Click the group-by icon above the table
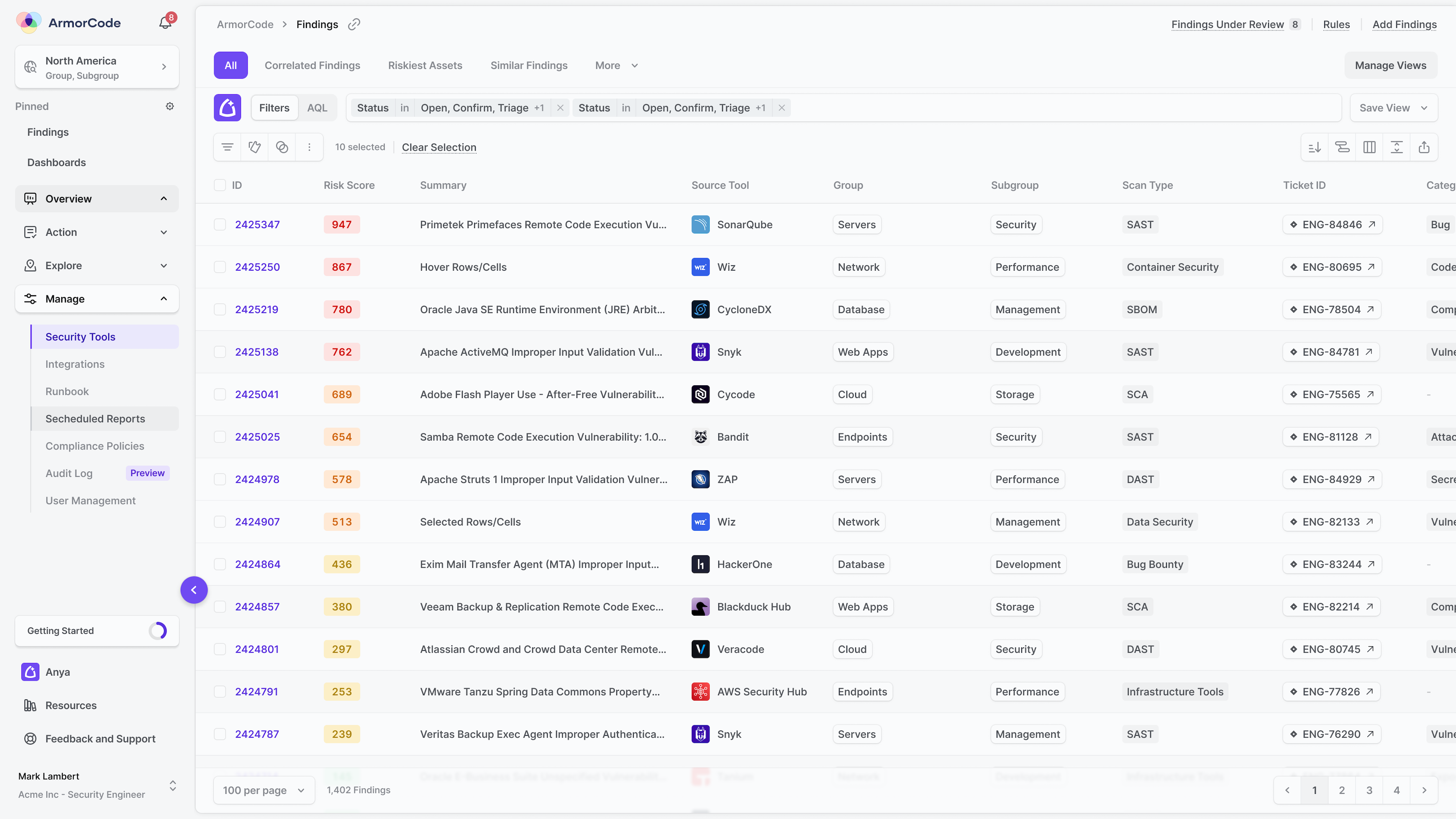This screenshot has width=1456, height=819. click(1342, 147)
